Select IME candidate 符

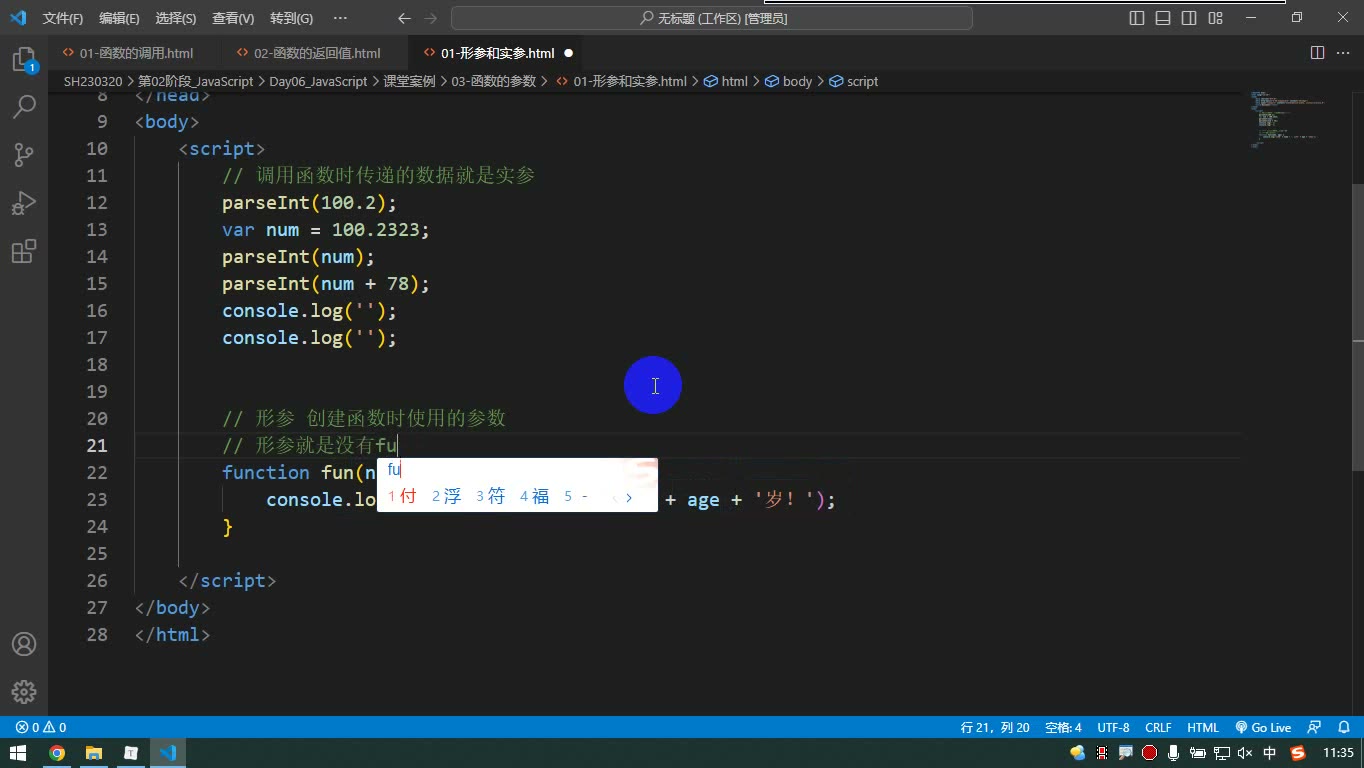491,496
